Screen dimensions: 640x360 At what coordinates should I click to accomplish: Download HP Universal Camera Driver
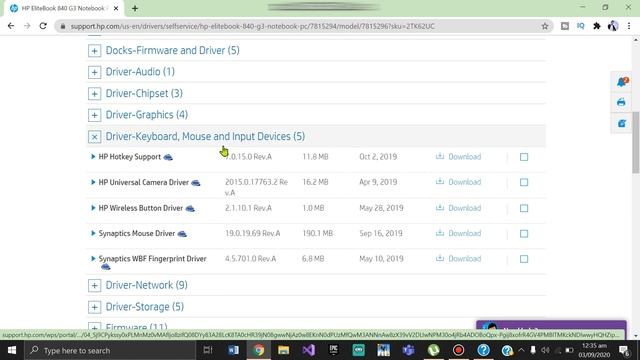[458, 182]
